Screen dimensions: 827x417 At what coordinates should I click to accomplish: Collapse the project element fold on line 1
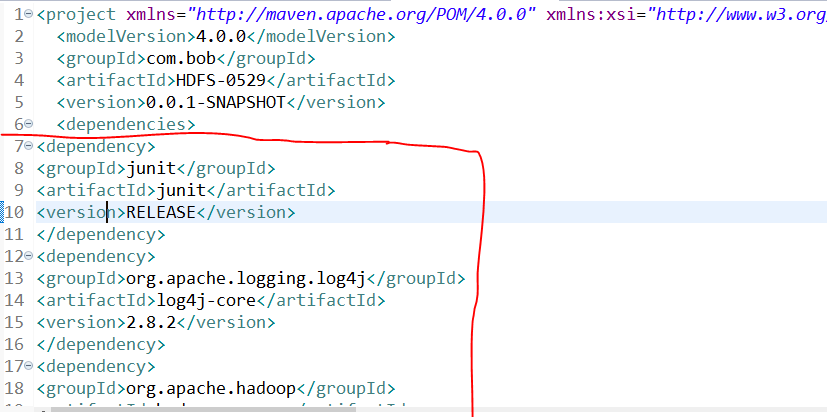[x=29, y=14]
